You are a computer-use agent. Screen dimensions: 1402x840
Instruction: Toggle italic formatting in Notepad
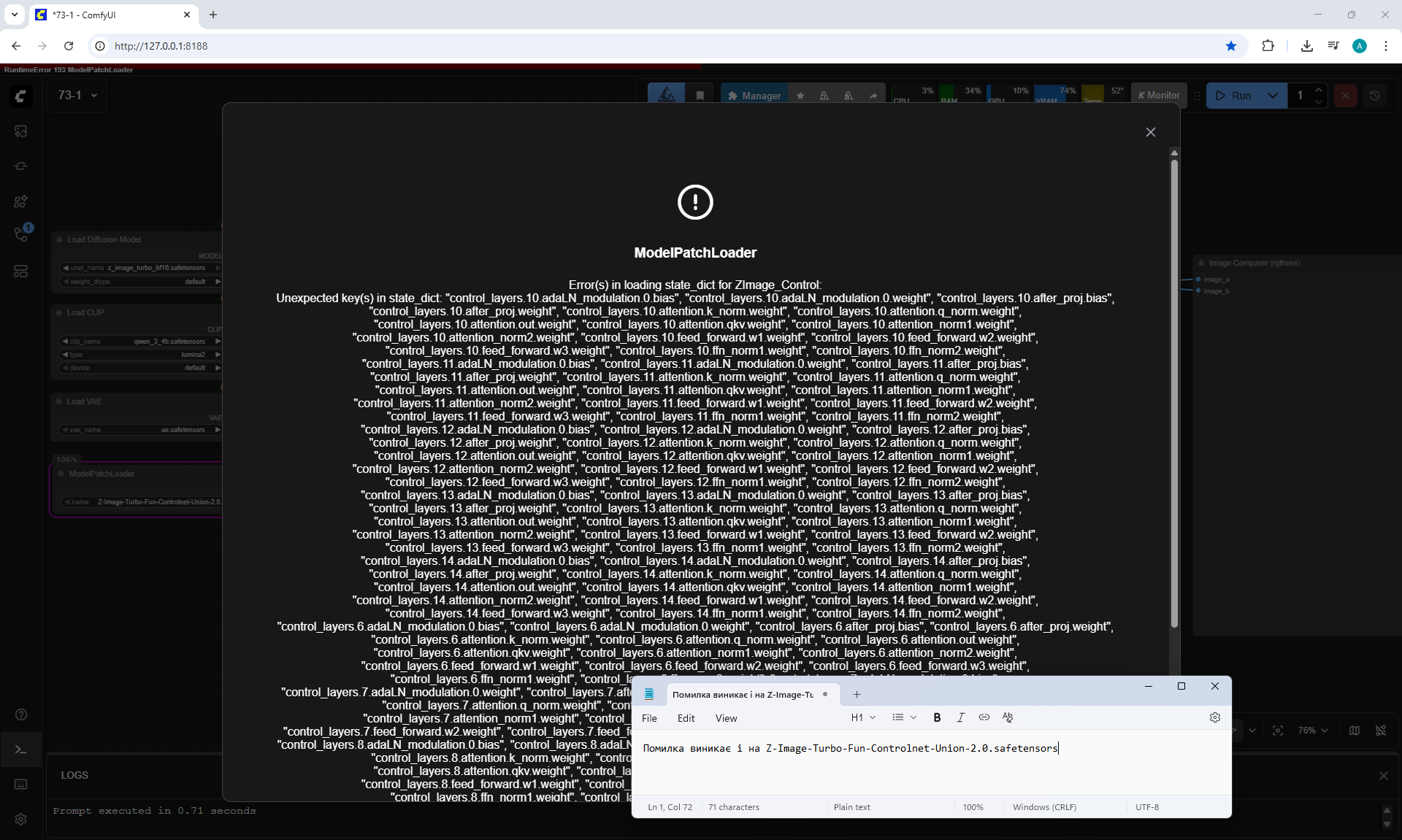960,717
